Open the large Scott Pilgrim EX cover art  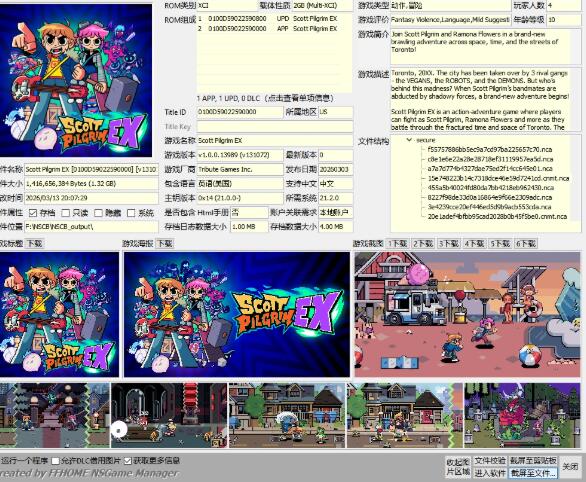[x=75, y=80]
